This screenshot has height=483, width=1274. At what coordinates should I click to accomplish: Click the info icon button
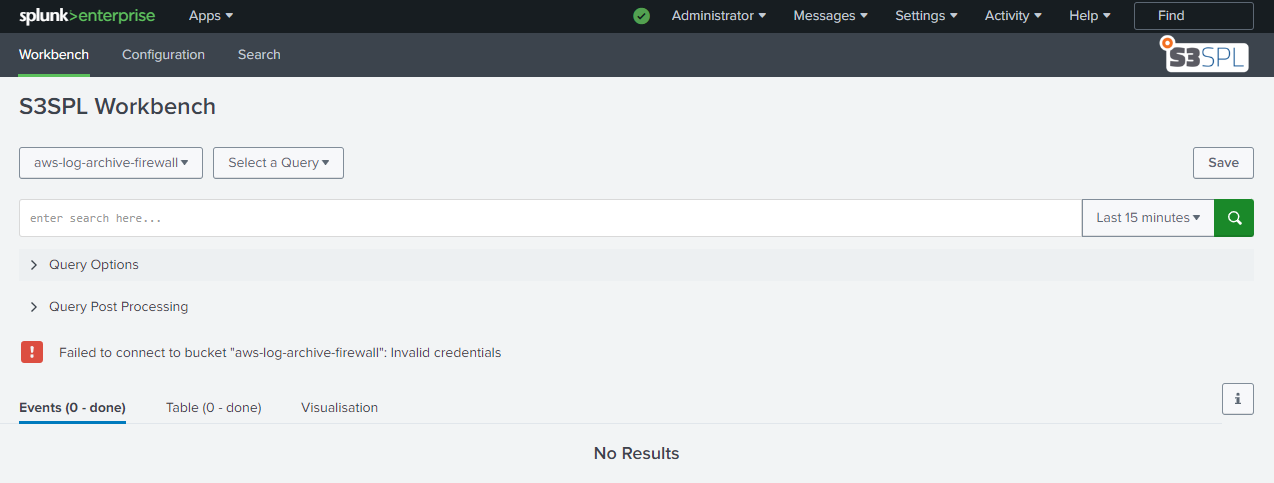(1237, 398)
